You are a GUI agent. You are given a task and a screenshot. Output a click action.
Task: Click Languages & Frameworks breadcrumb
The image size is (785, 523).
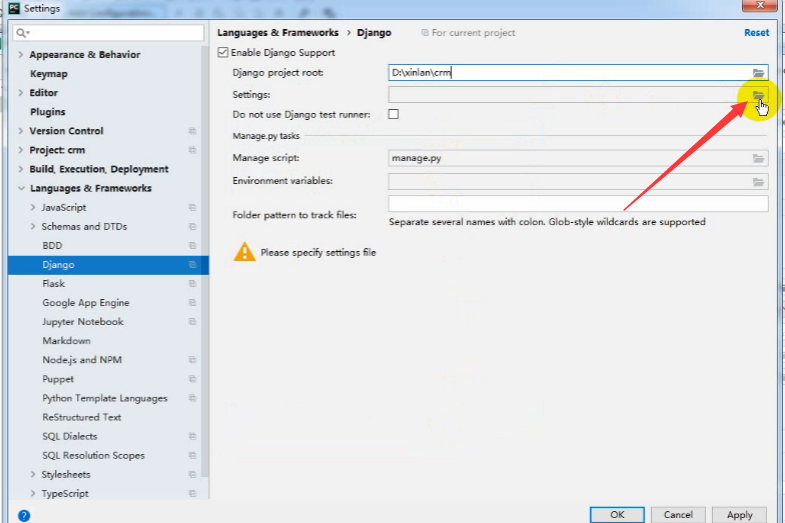tap(278, 33)
